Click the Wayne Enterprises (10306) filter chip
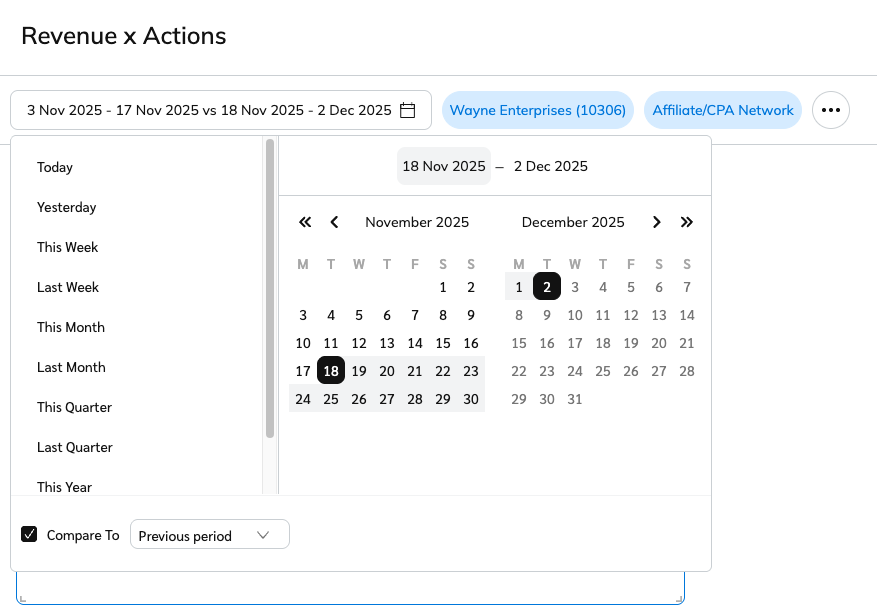Image resolution: width=877 pixels, height=612 pixels. [x=538, y=110]
